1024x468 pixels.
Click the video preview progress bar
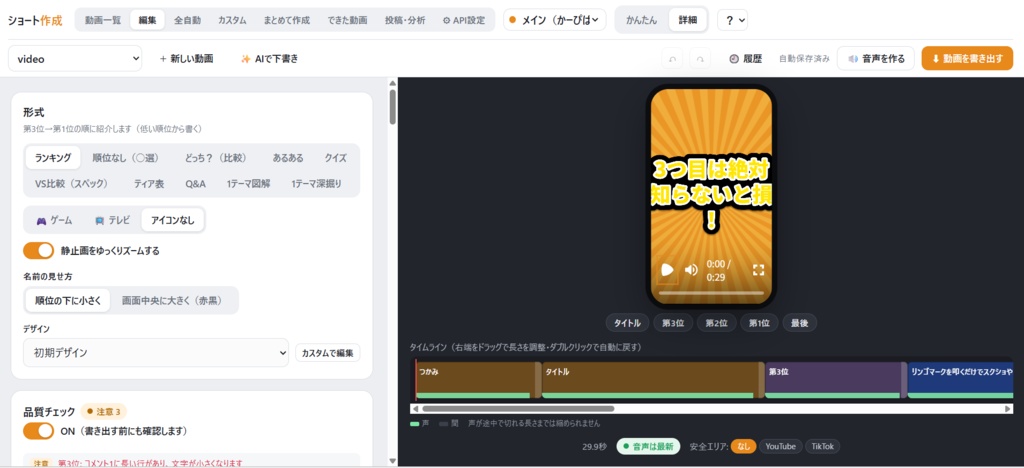click(x=711, y=293)
